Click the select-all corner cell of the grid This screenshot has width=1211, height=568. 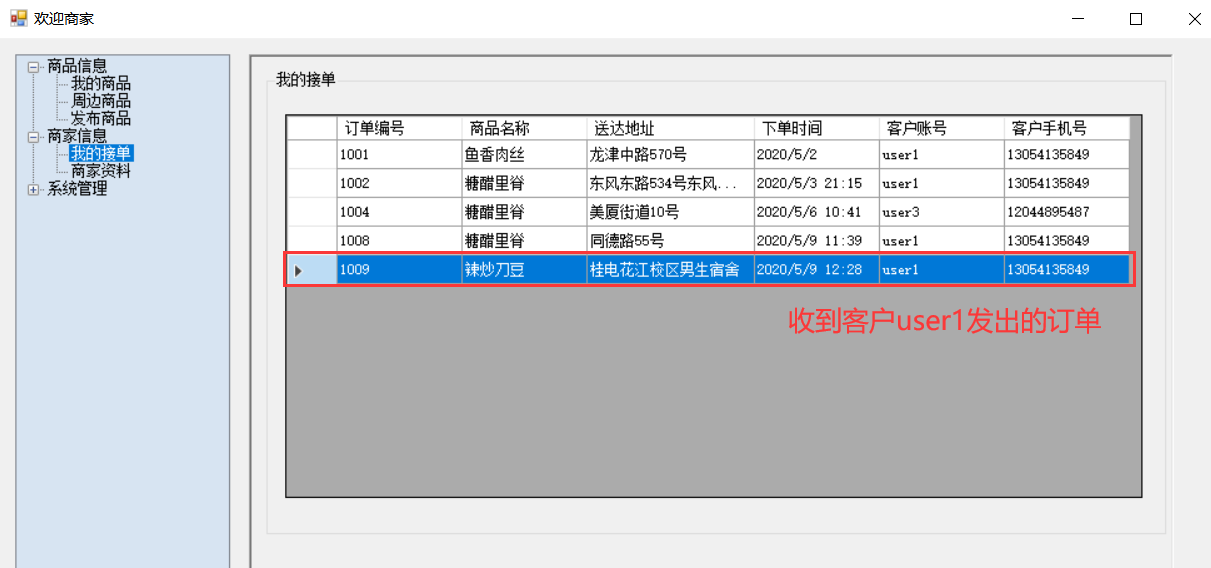pos(312,128)
